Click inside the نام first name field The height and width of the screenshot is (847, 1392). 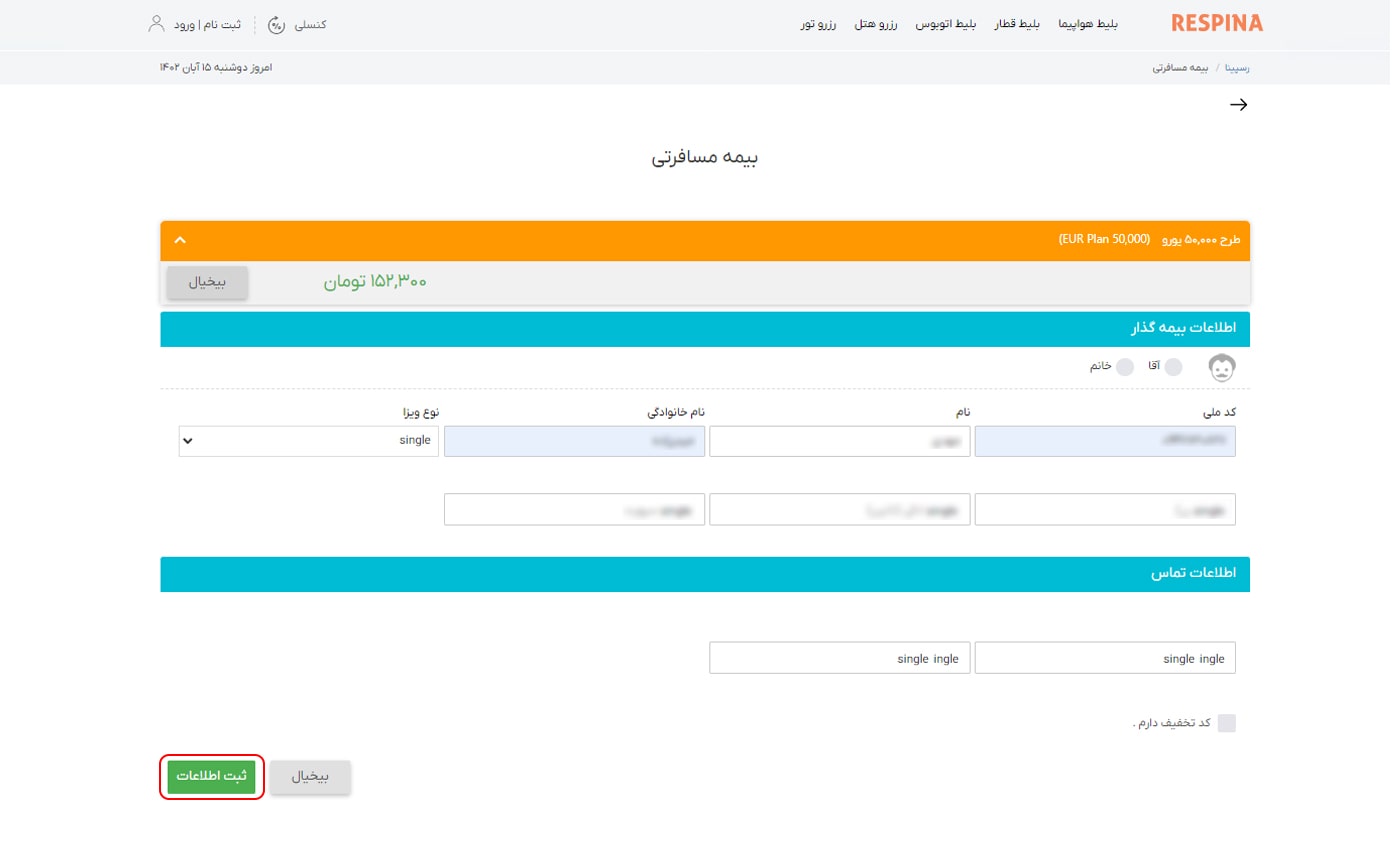click(x=839, y=440)
